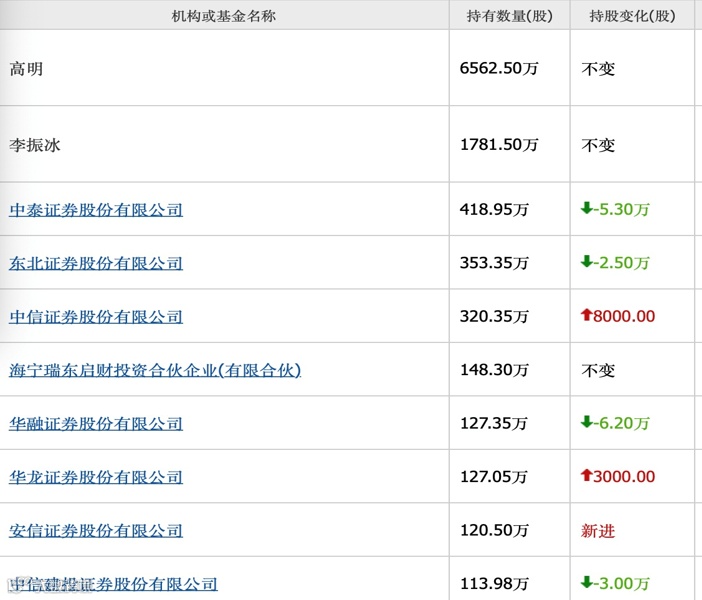Screen dimensions: 702x600
Task: Open 华融证券股份有限公司 link
Action: (96, 424)
